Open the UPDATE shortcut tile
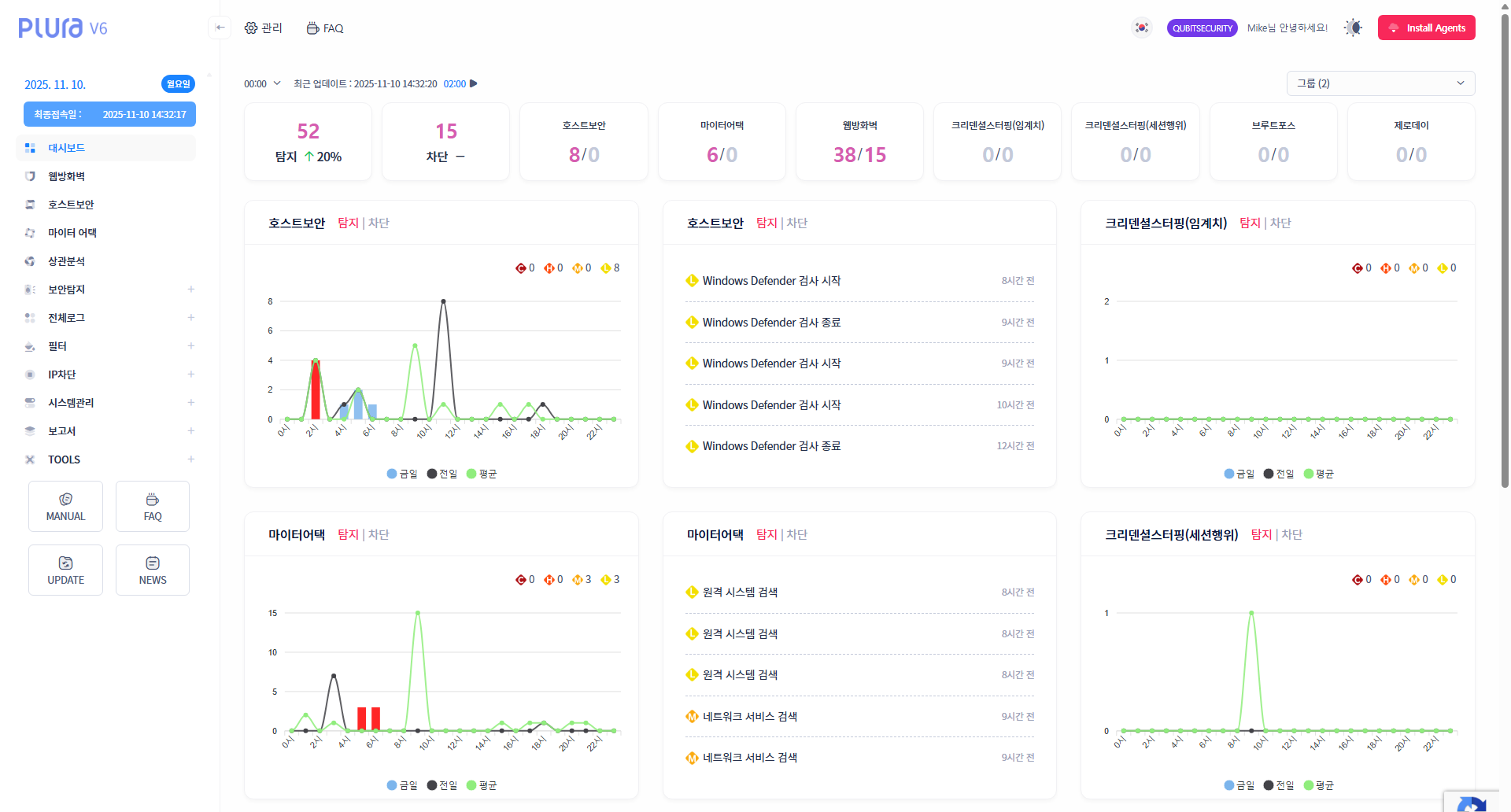 pos(65,570)
